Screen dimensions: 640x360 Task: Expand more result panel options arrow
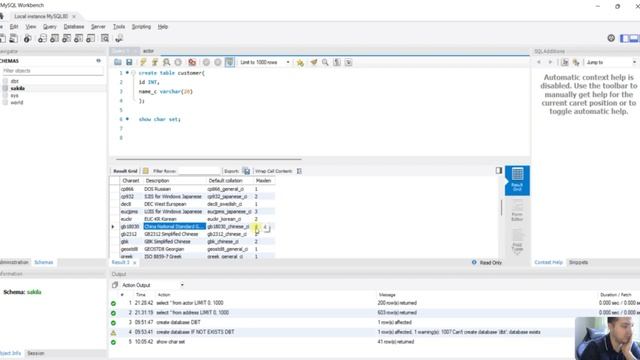click(517, 252)
